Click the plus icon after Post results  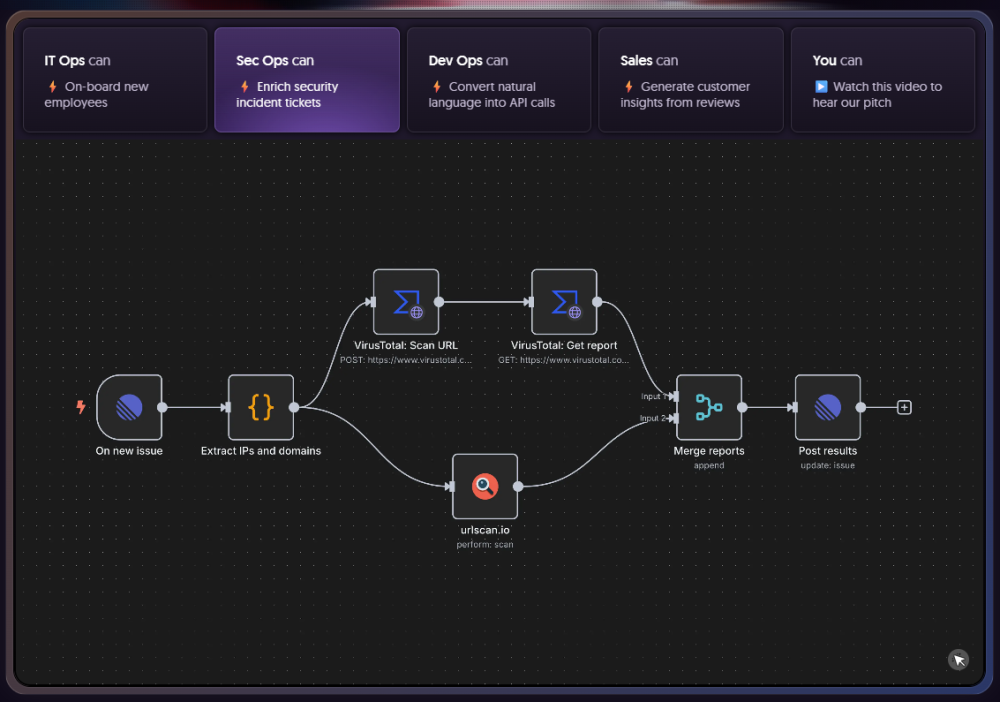click(x=904, y=407)
